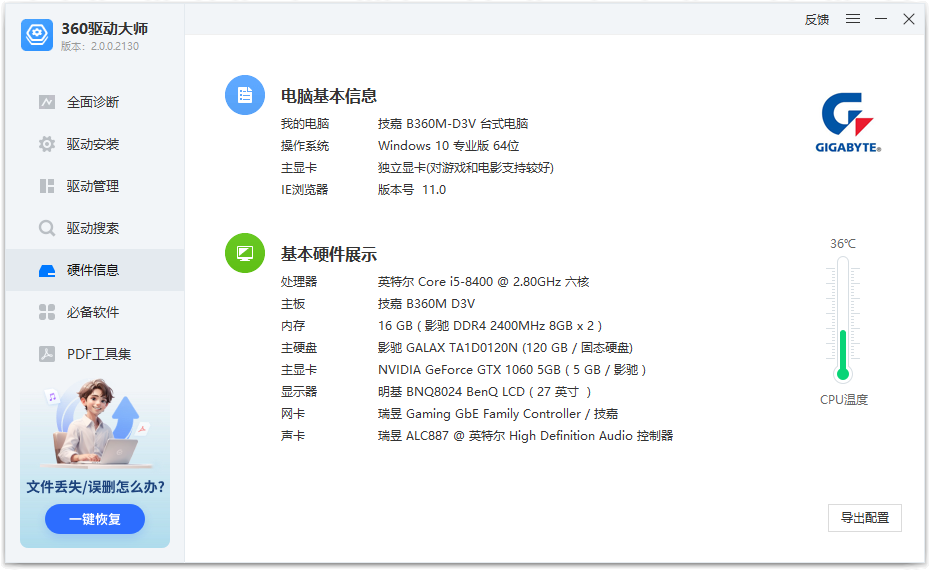Screen dimensions: 930x570
Task: Click the IE浏览器 row label
Action: pos(304,190)
